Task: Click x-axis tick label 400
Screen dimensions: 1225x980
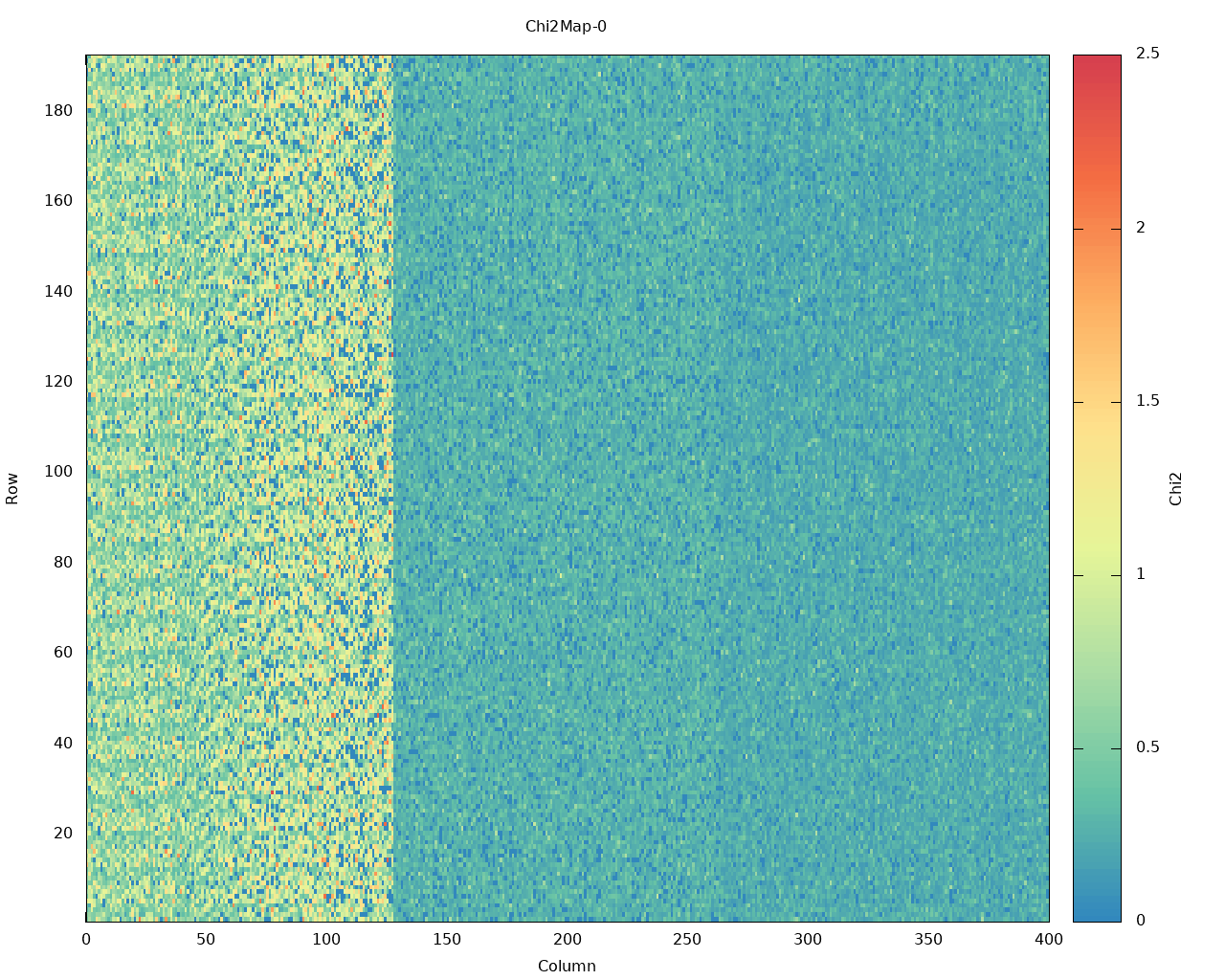Action: click(1049, 940)
